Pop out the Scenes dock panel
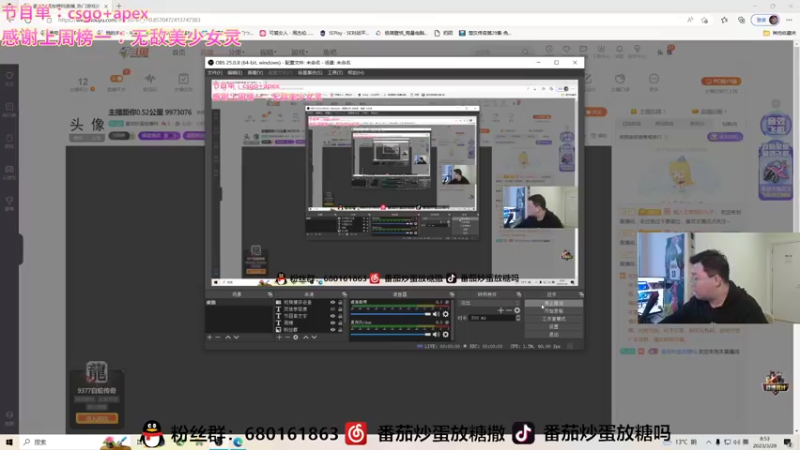Viewport: 800px width, 450px height. pyautogui.click(x=270, y=294)
